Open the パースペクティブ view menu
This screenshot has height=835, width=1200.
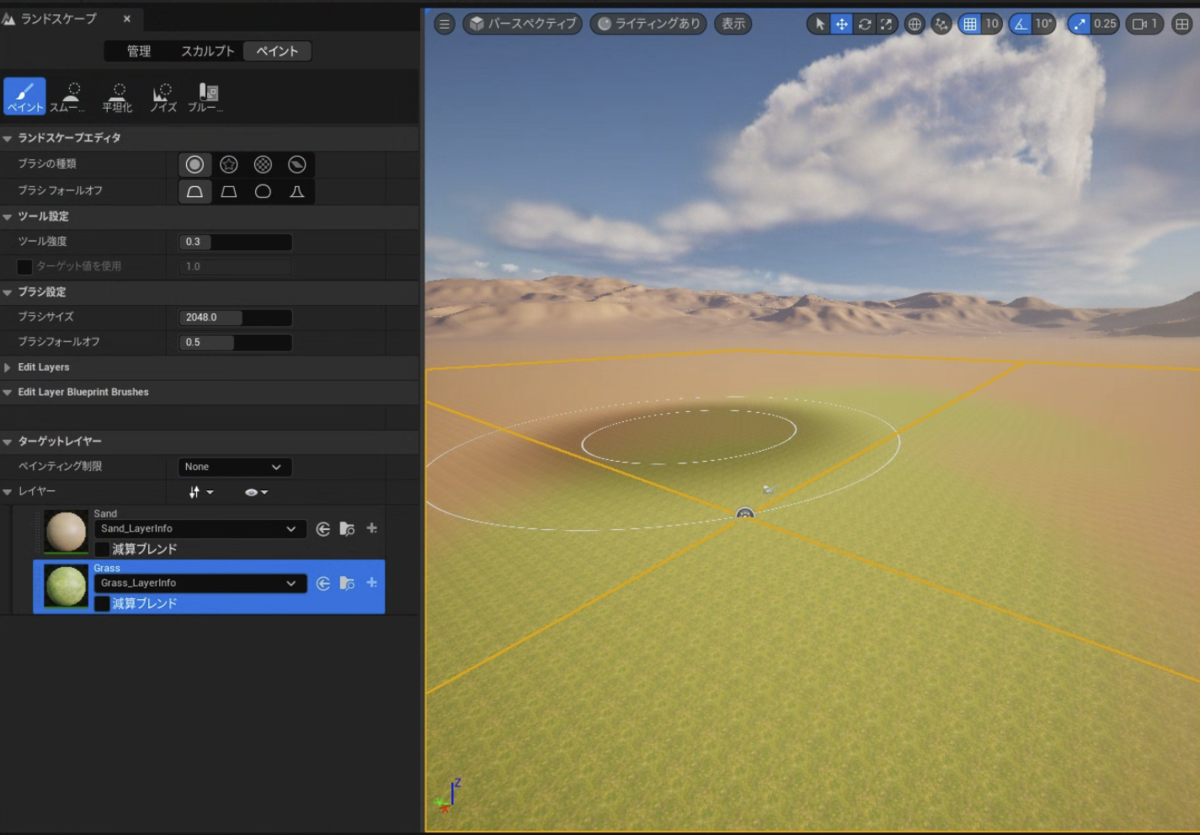(523, 24)
